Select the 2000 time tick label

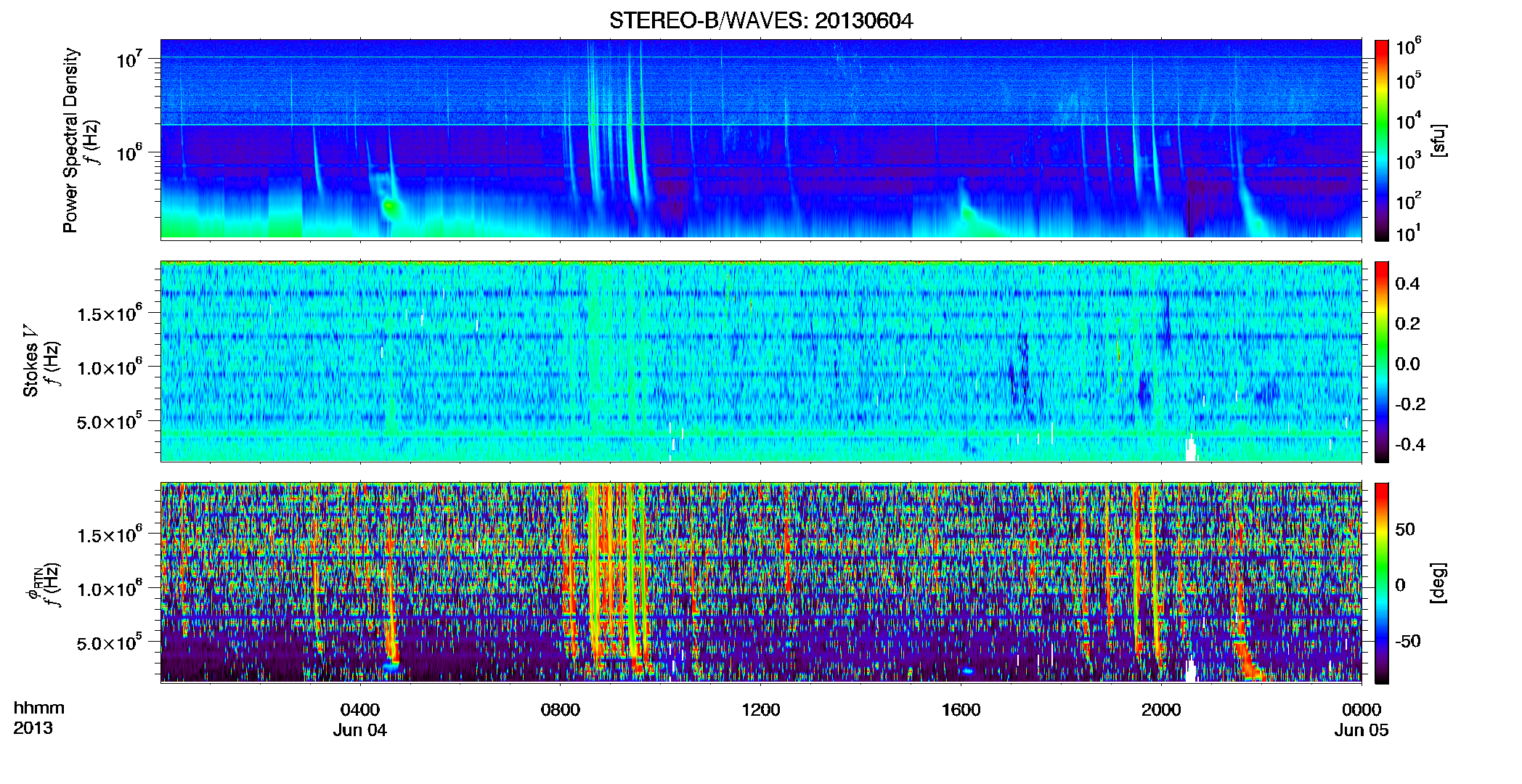[1161, 710]
